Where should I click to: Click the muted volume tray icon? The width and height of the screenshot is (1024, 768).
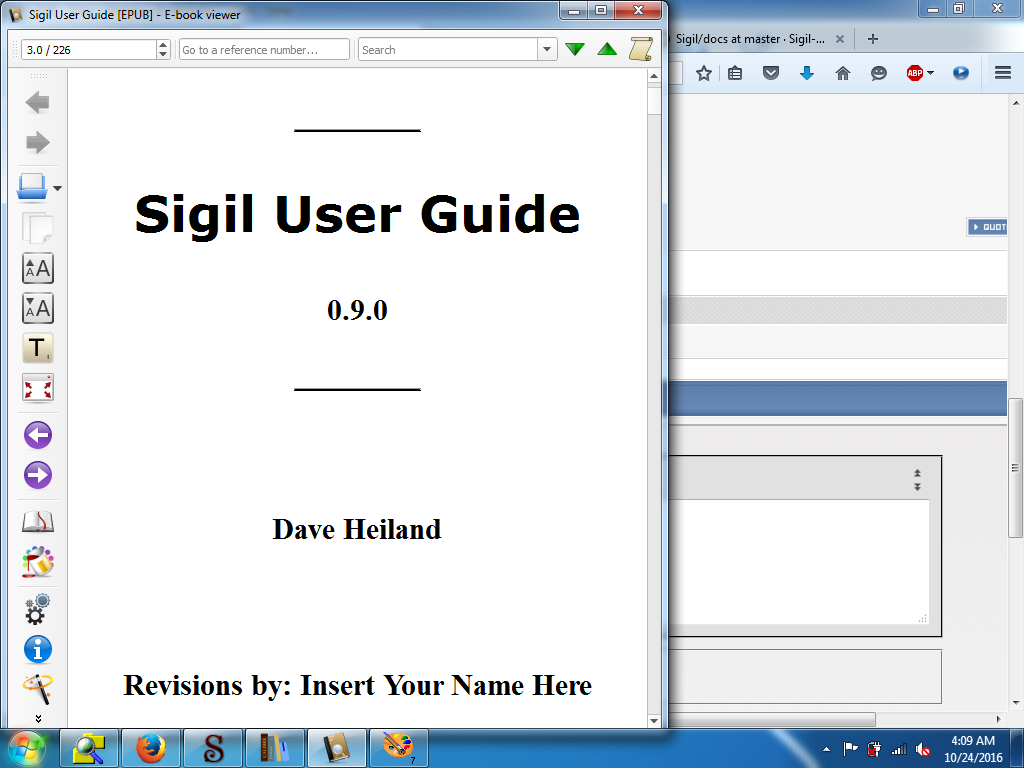pos(923,749)
